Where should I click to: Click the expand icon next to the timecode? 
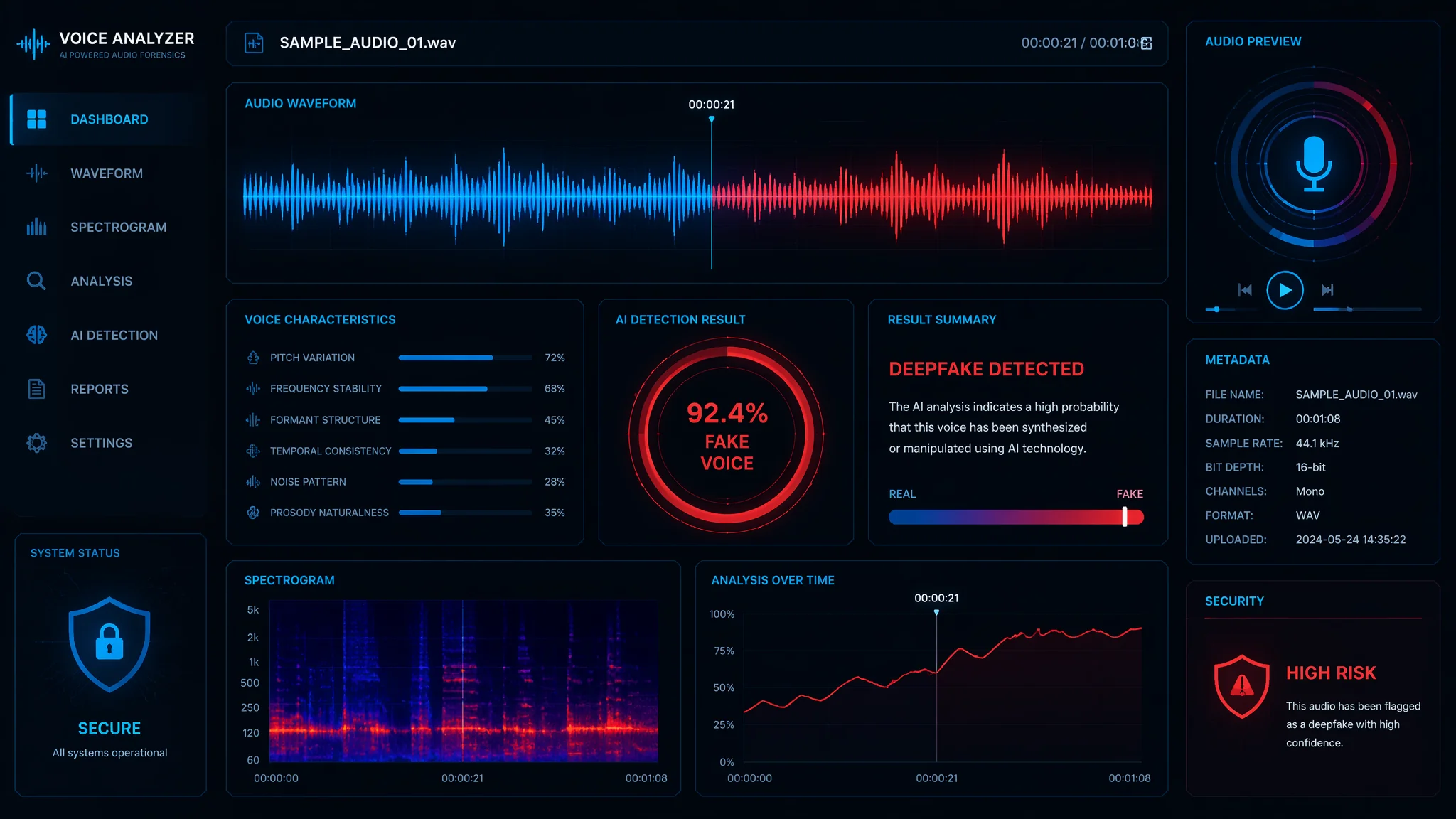pos(1146,43)
